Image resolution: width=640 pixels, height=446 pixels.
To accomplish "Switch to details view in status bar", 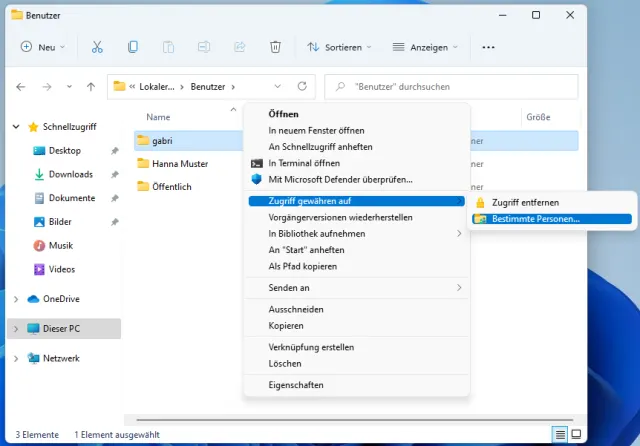I will pos(561,435).
